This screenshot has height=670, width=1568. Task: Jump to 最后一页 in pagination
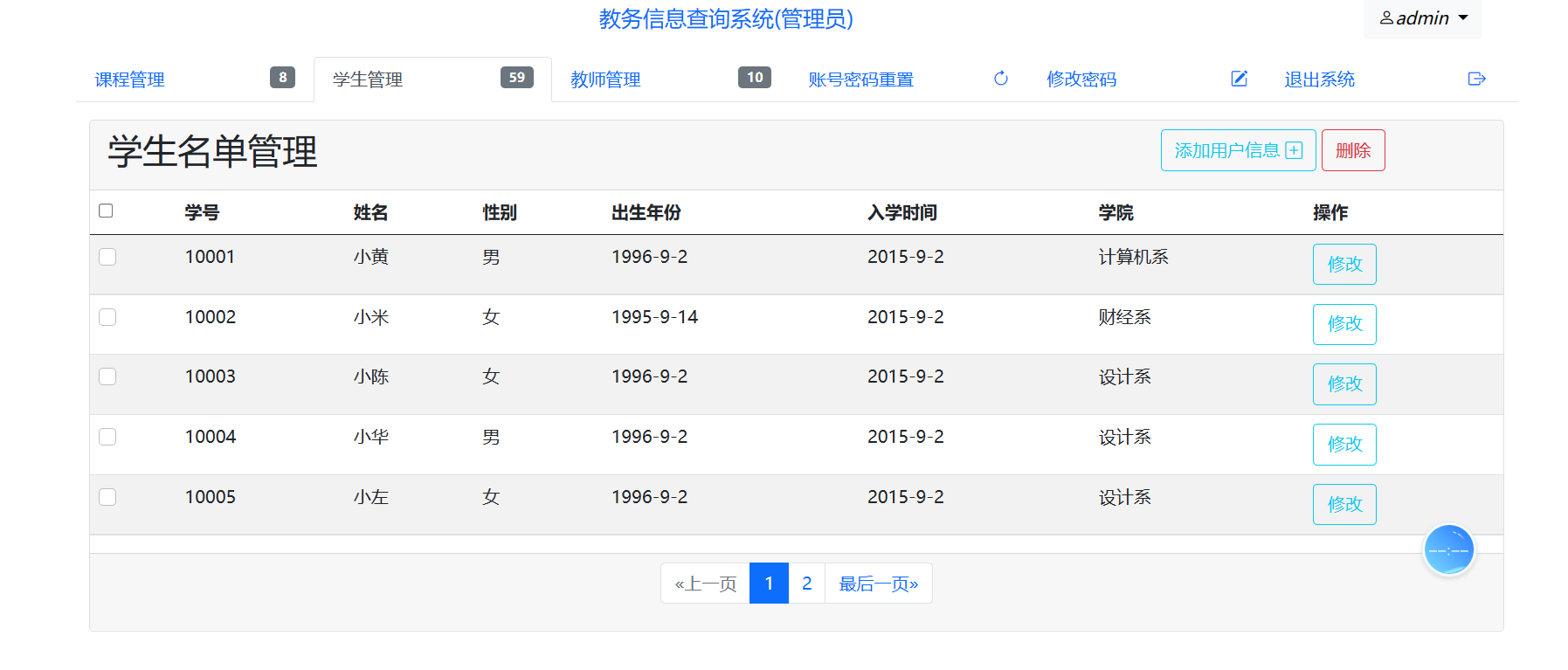click(x=878, y=584)
